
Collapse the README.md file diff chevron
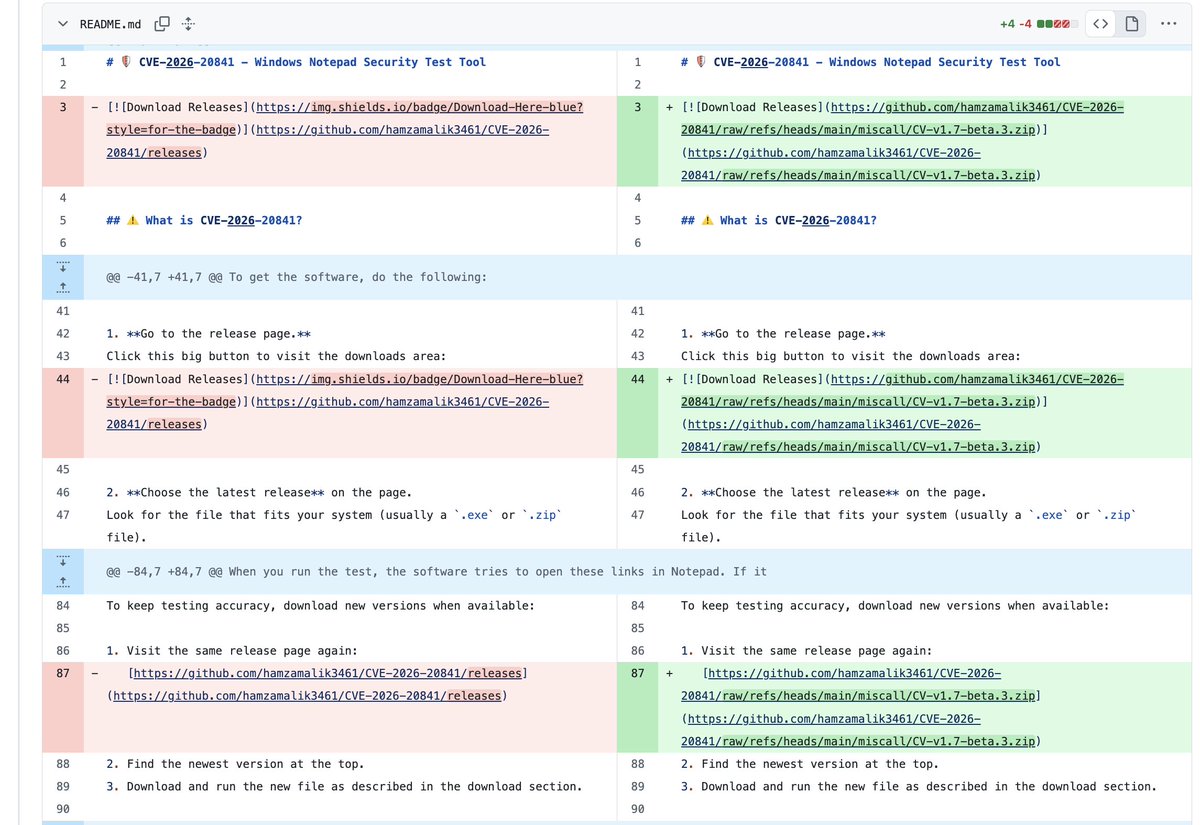[63, 23]
